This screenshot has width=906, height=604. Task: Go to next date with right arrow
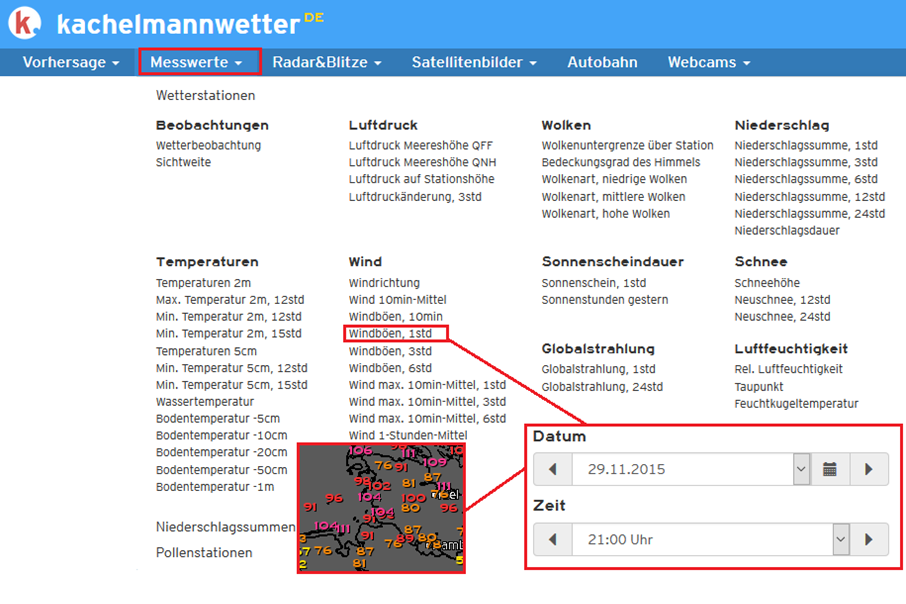coord(868,469)
